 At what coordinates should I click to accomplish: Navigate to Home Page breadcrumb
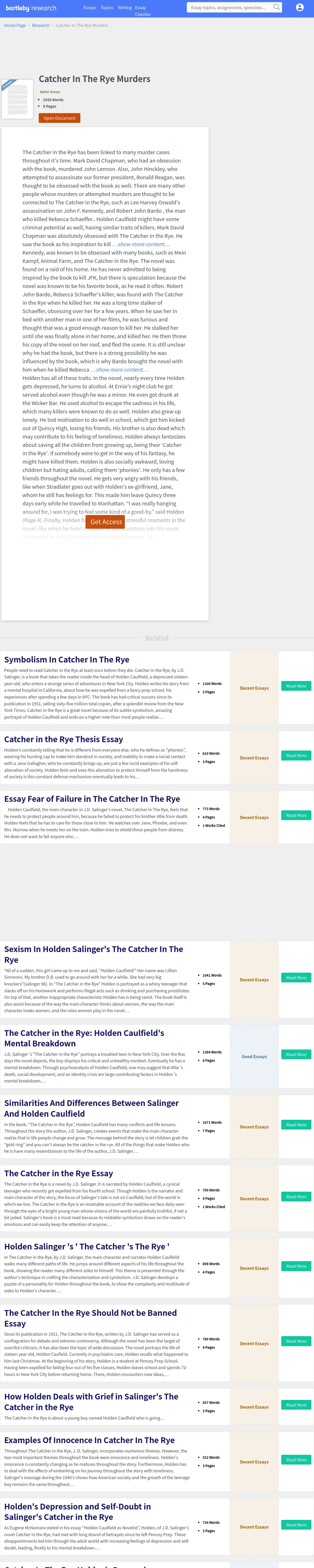click(15, 26)
